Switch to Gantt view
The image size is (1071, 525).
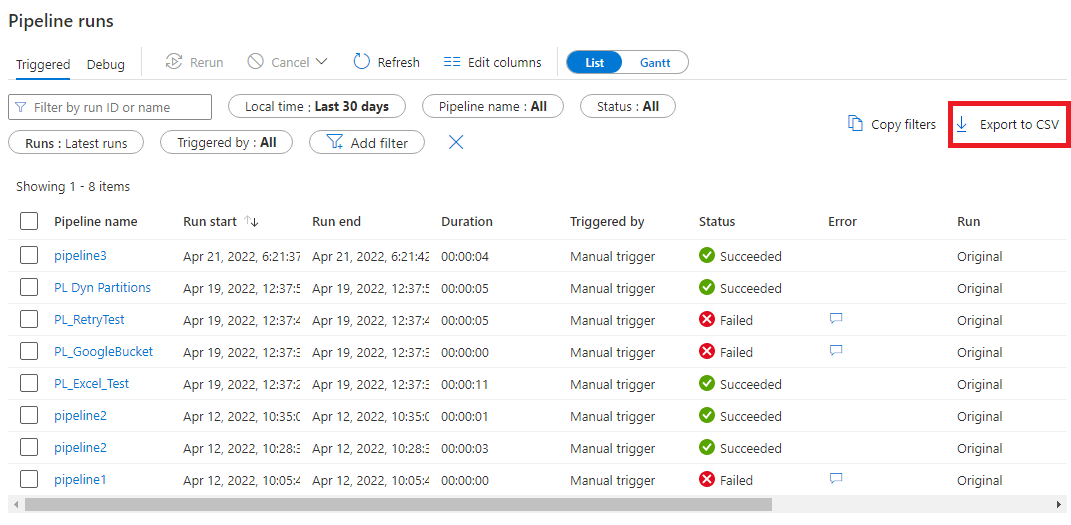[655, 62]
